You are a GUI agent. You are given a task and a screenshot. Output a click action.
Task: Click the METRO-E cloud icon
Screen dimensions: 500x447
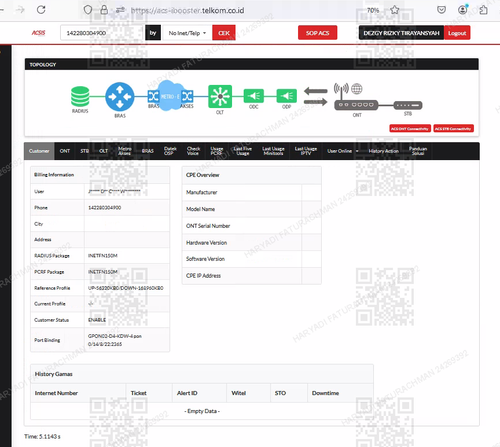click(170, 96)
